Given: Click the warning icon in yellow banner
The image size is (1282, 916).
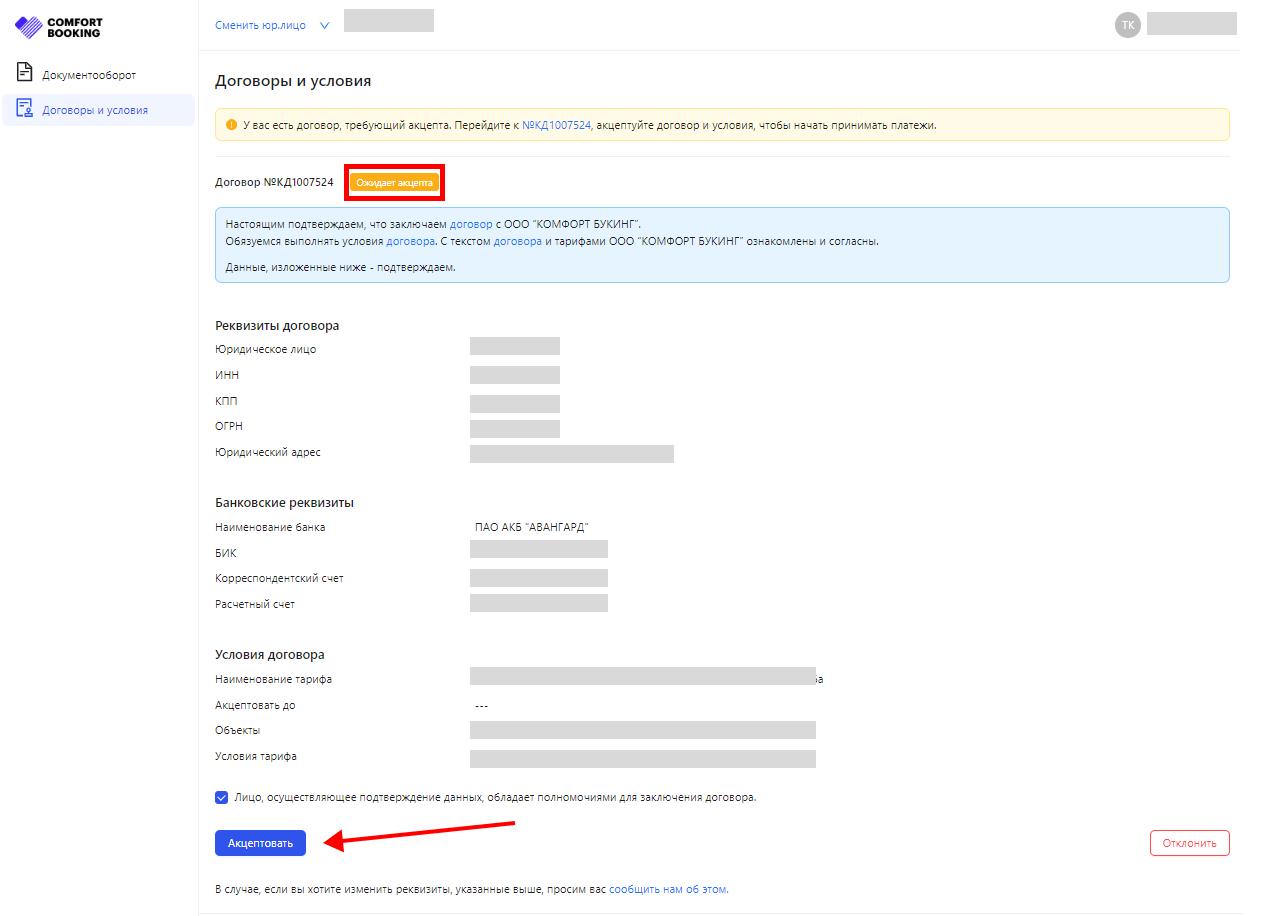Looking at the screenshot, I should click(231, 125).
